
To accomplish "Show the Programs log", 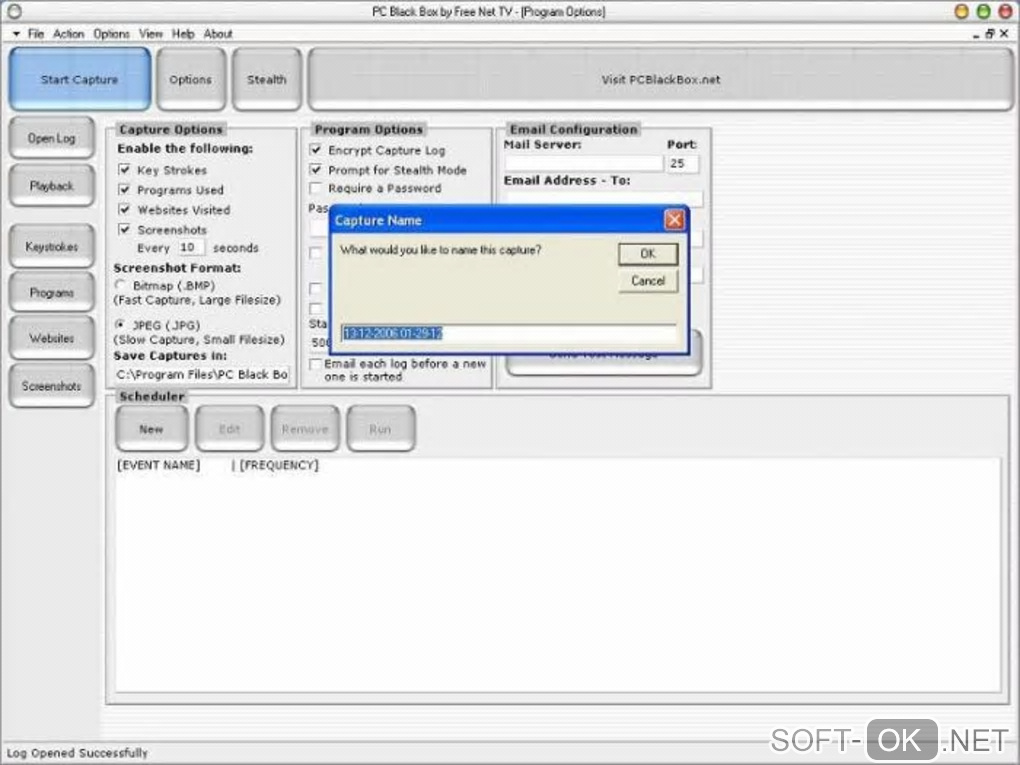I will click(x=52, y=293).
